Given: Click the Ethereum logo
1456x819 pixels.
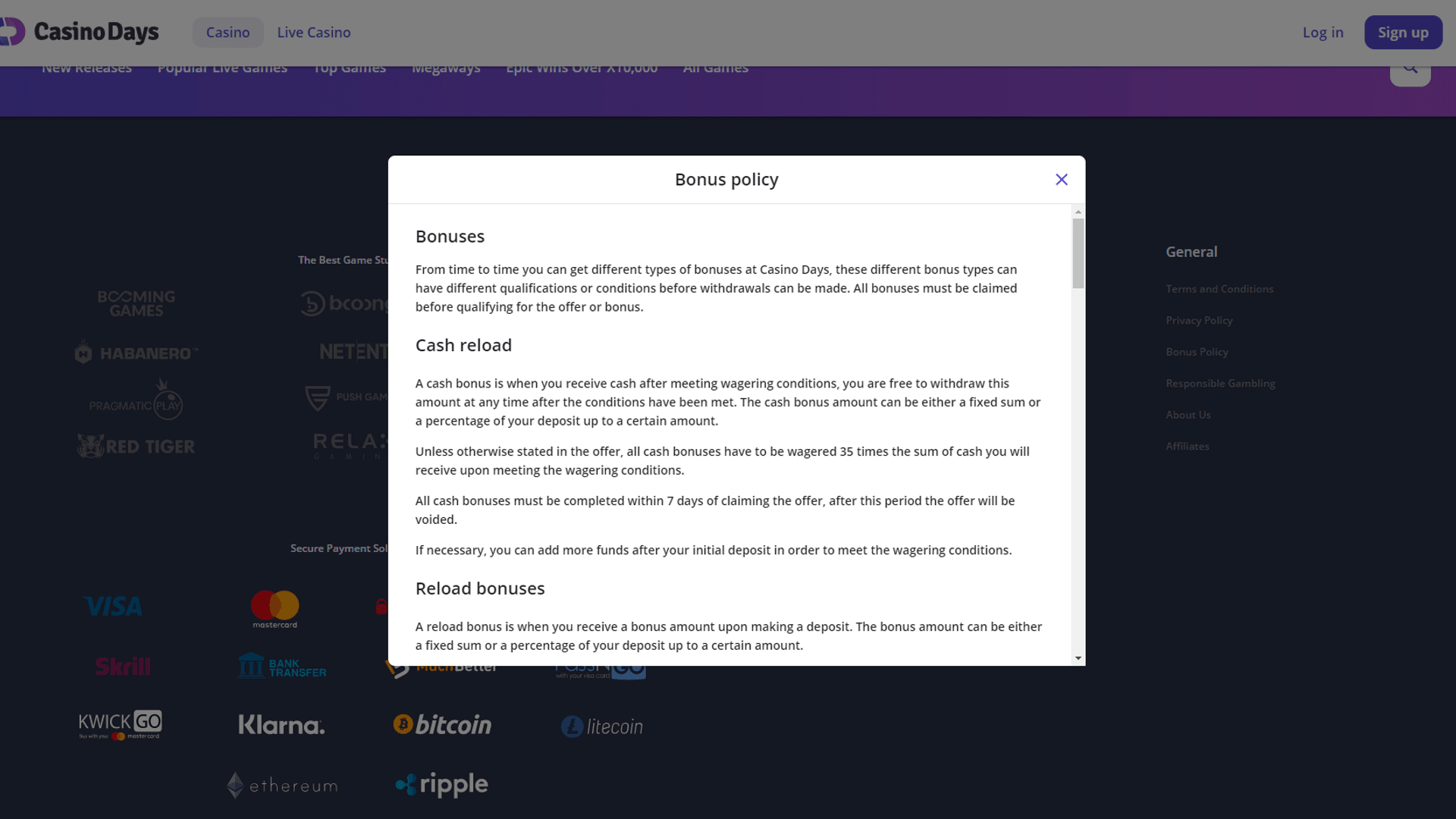Looking at the screenshot, I should [282, 786].
